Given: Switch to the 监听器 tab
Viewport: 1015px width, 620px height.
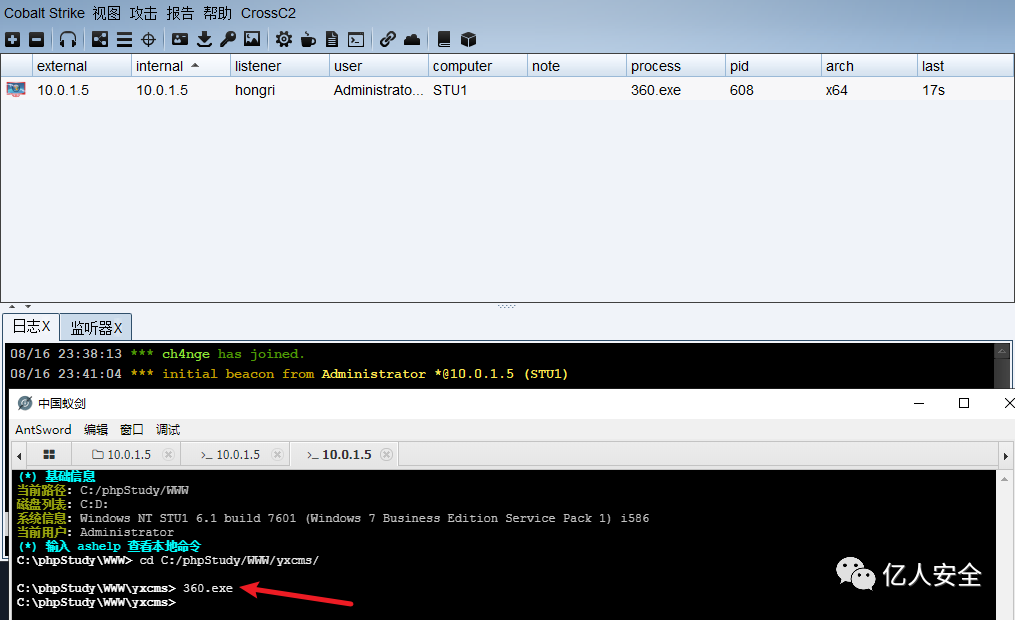Looking at the screenshot, I should coord(96,327).
